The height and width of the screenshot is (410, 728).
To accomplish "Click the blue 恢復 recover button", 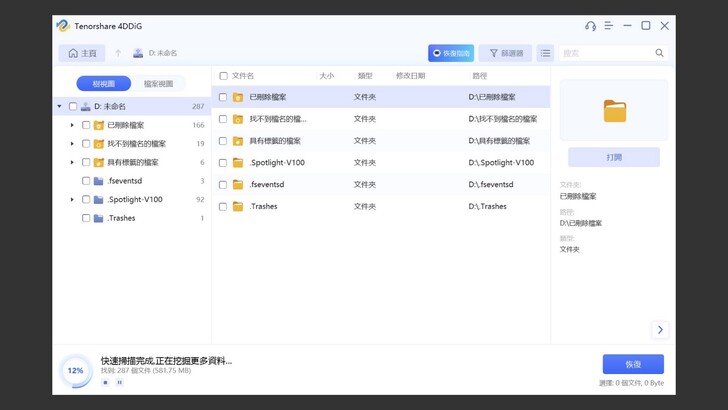I will pos(632,364).
